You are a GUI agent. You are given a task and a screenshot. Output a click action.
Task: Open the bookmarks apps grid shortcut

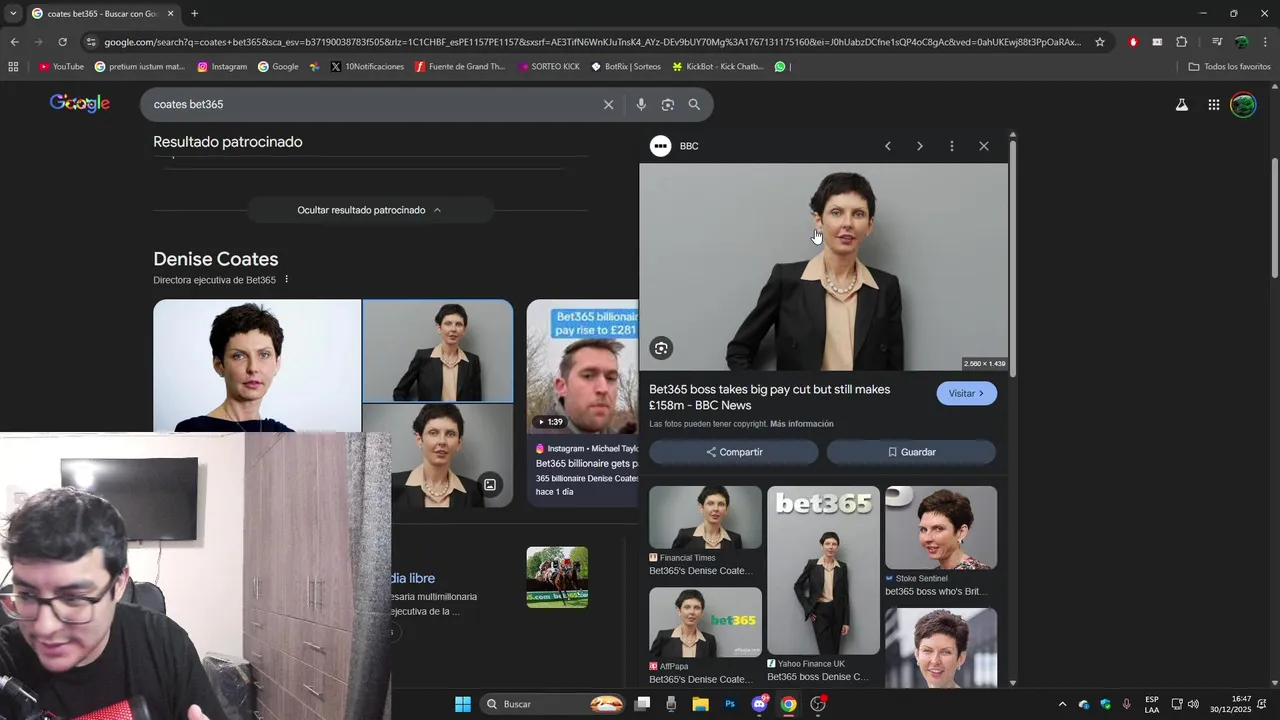pos(13,67)
